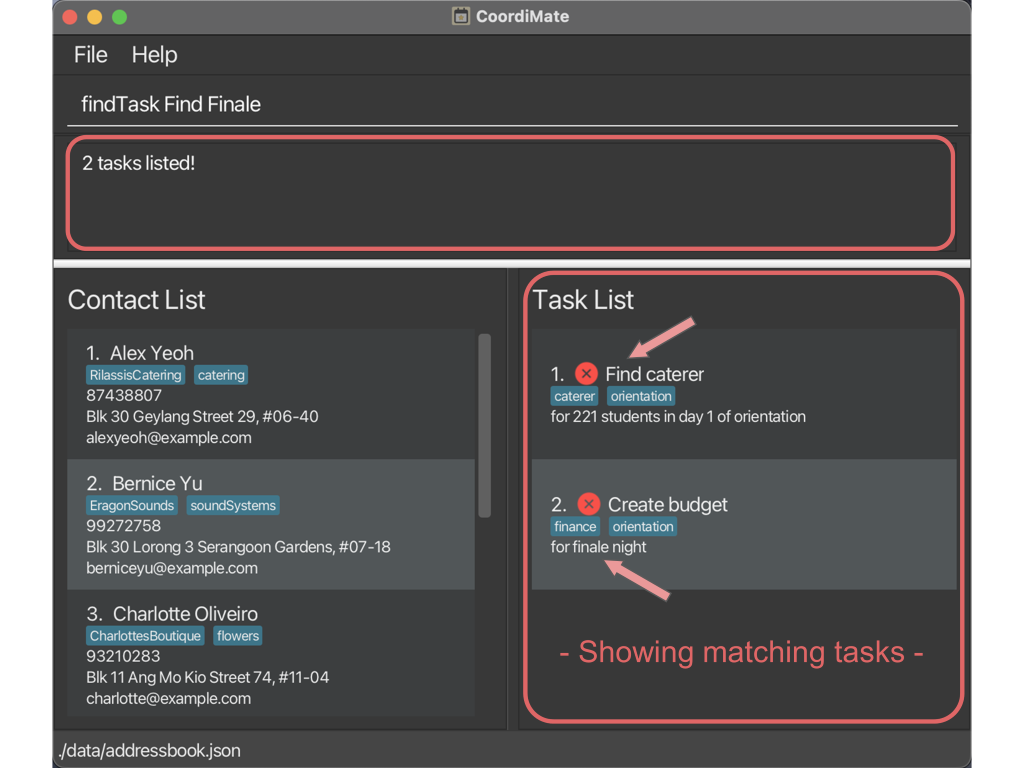This screenshot has width=1024, height=768.
Task: Open the File menu
Action: tap(90, 55)
